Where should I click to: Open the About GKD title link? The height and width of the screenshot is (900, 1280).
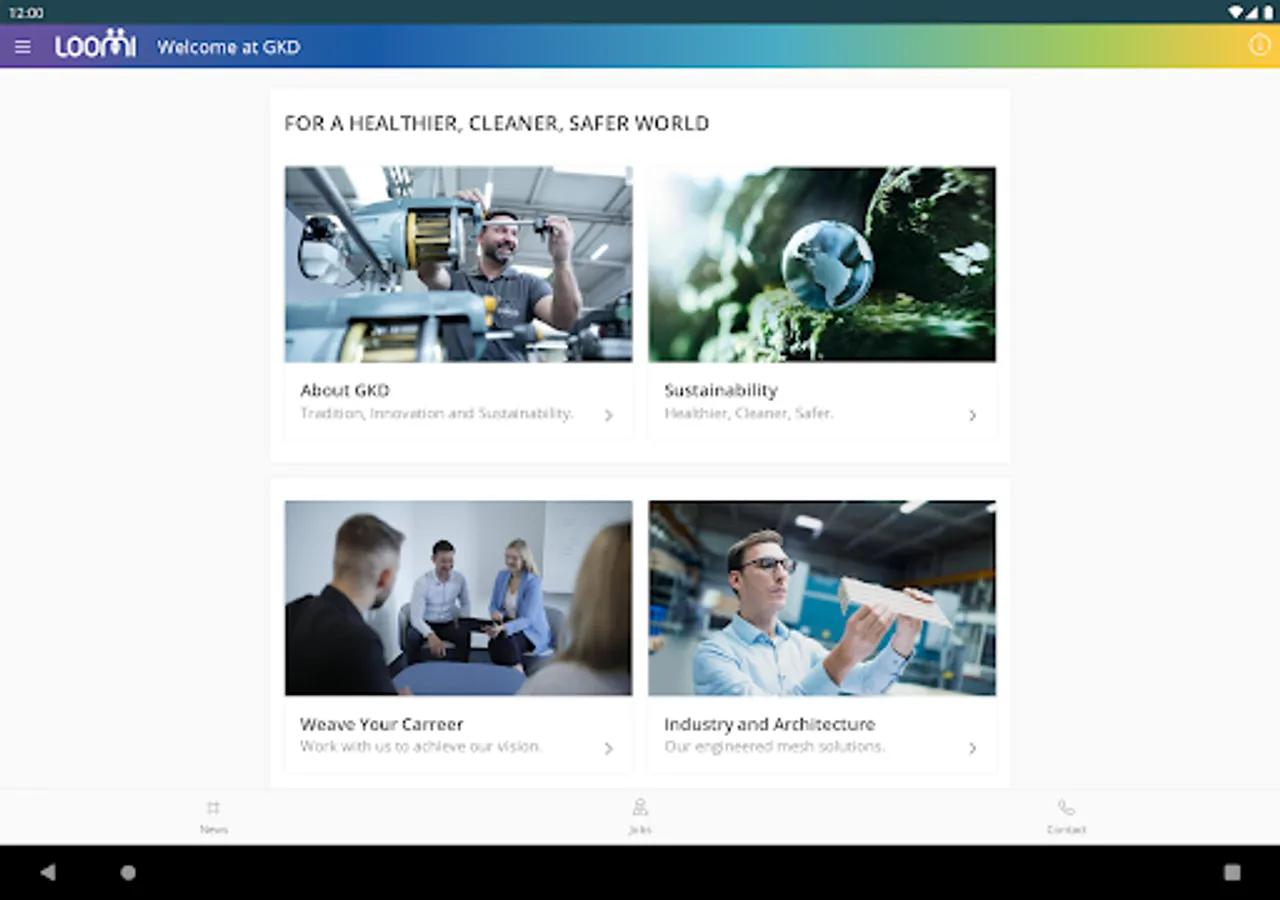345,390
